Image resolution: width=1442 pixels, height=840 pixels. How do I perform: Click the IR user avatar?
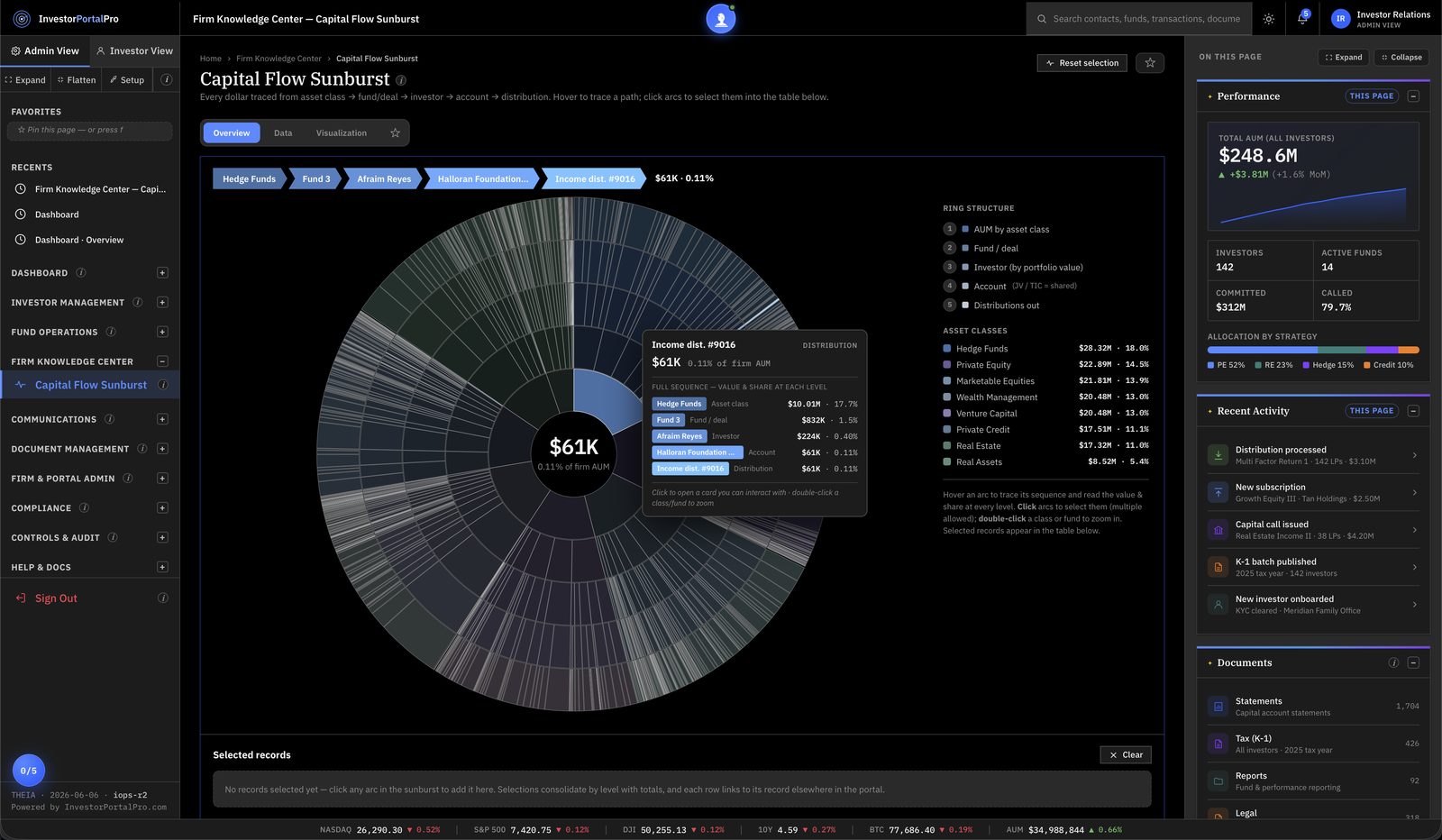(x=1340, y=18)
